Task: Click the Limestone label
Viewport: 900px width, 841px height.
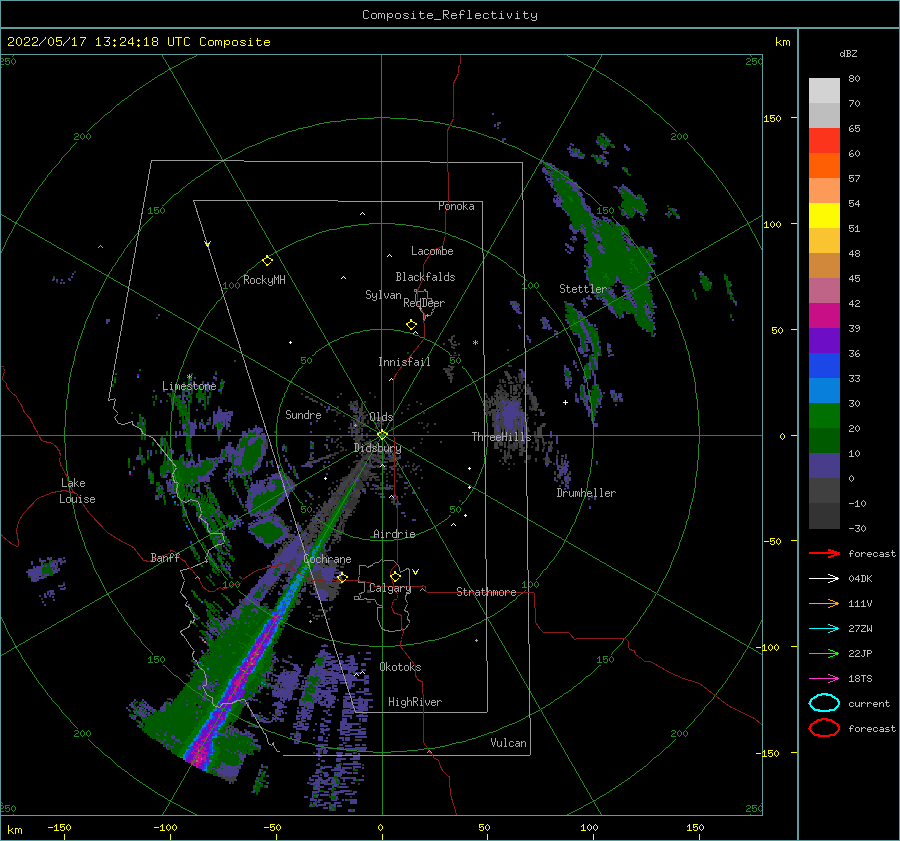Action: pyautogui.click(x=189, y=386)
